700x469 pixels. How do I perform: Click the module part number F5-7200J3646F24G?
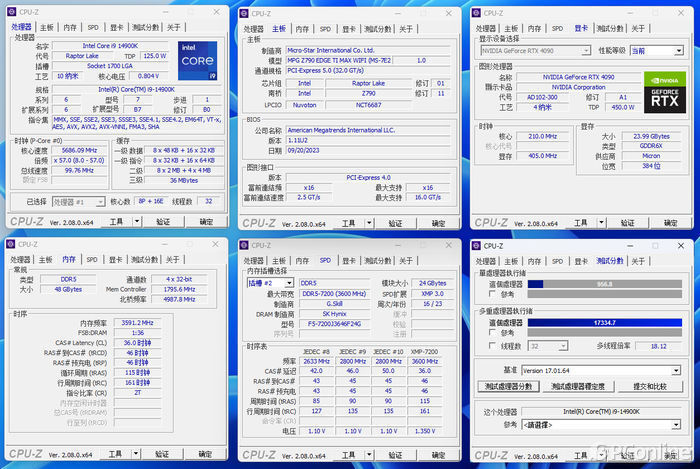pyautogui.click(x=334, y=324)
